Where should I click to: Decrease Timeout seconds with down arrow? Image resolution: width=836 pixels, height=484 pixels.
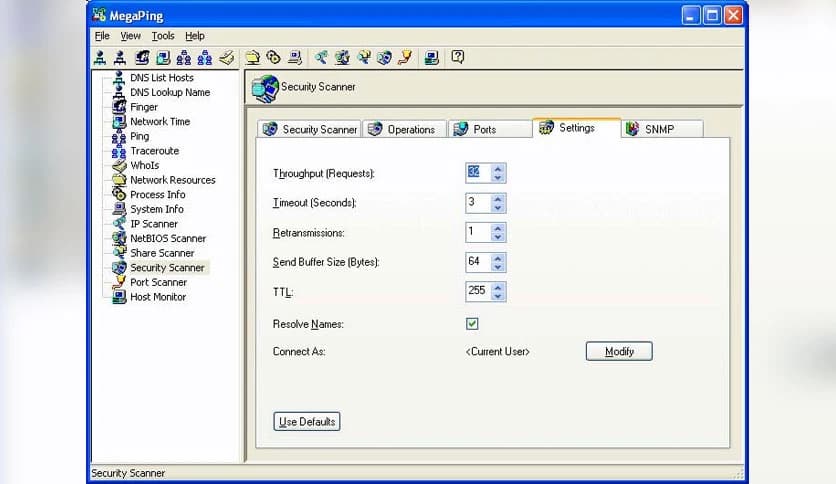(498, 207)
